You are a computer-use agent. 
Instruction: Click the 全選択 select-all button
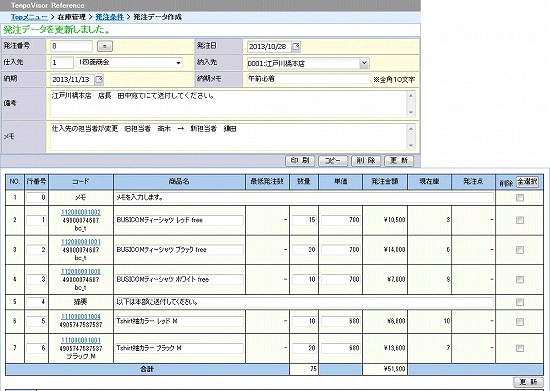(x=527, y=182)
